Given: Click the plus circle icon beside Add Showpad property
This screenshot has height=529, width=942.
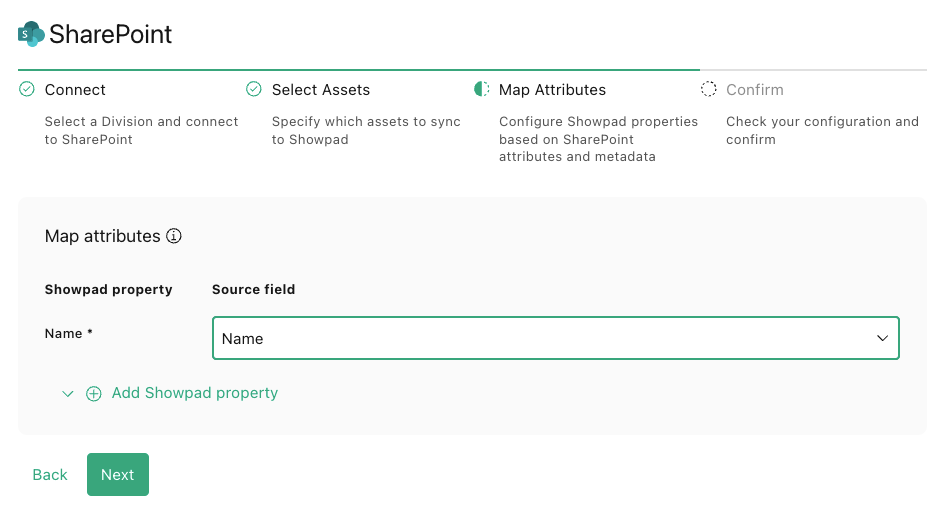Looking at the screenshot, I should pyautogui.click(x=94, y=393).
